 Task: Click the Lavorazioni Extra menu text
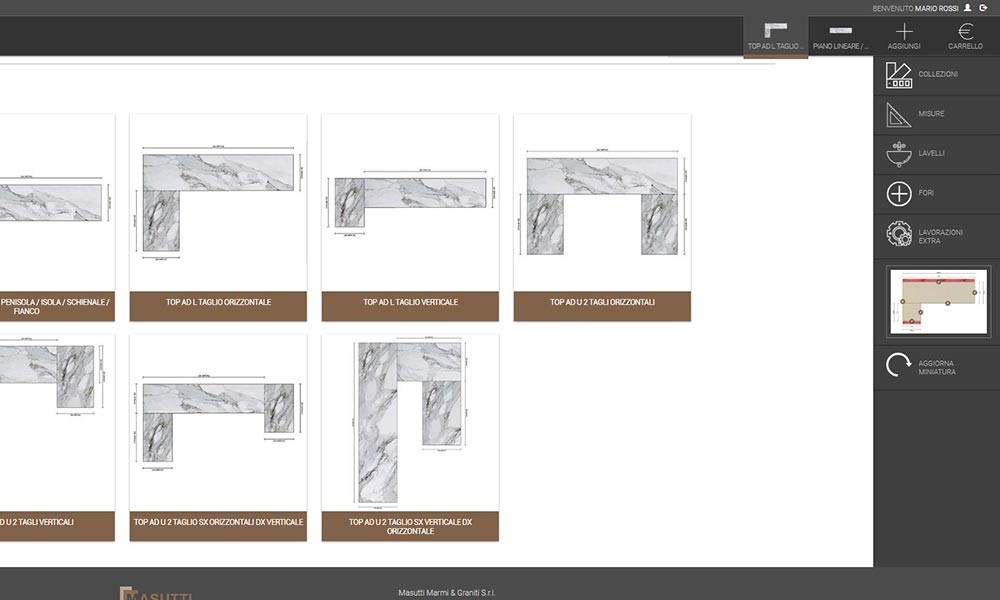coord(940,237)
